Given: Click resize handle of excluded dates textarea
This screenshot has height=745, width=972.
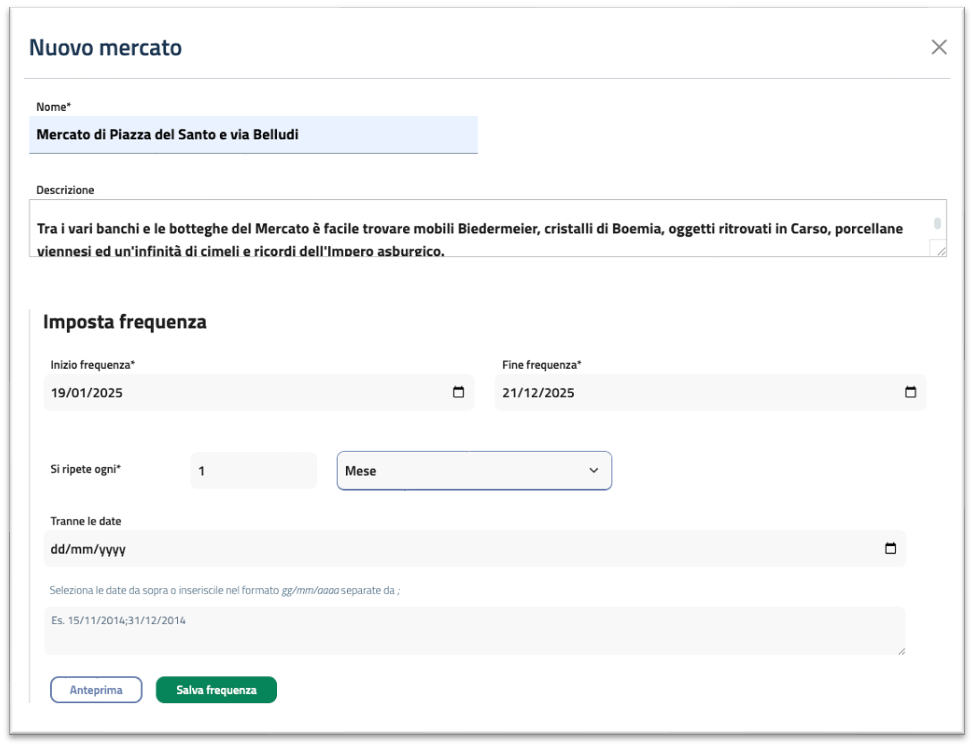Looking at the screenshot, I should tap(900, 650).
